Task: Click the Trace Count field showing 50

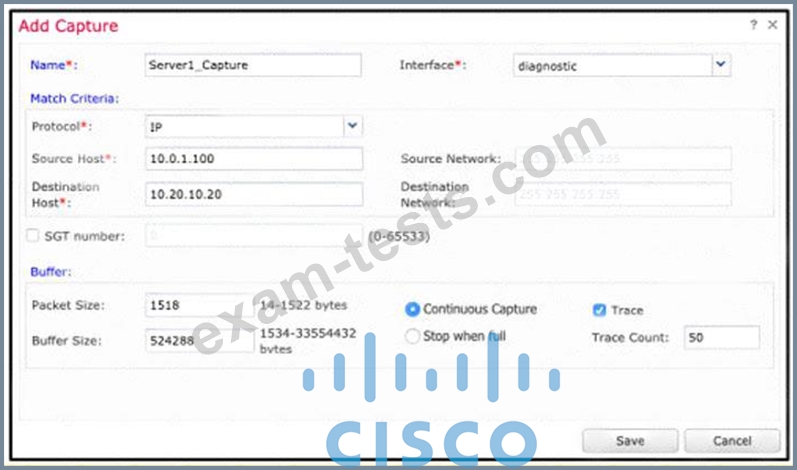Action: click(722, 337)
